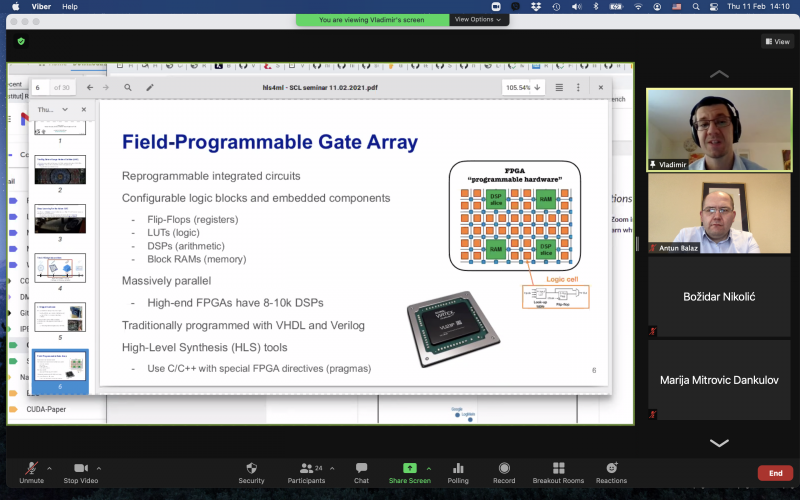Select Antun Balaz's video tile
Screen dimensions: 800x500
(x=719, y=213)
